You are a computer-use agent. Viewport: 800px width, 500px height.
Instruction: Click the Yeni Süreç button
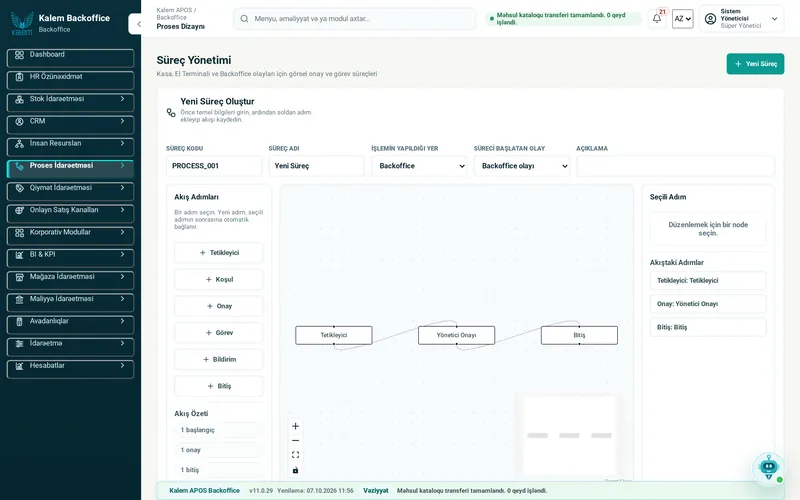(x=755, y=64)
